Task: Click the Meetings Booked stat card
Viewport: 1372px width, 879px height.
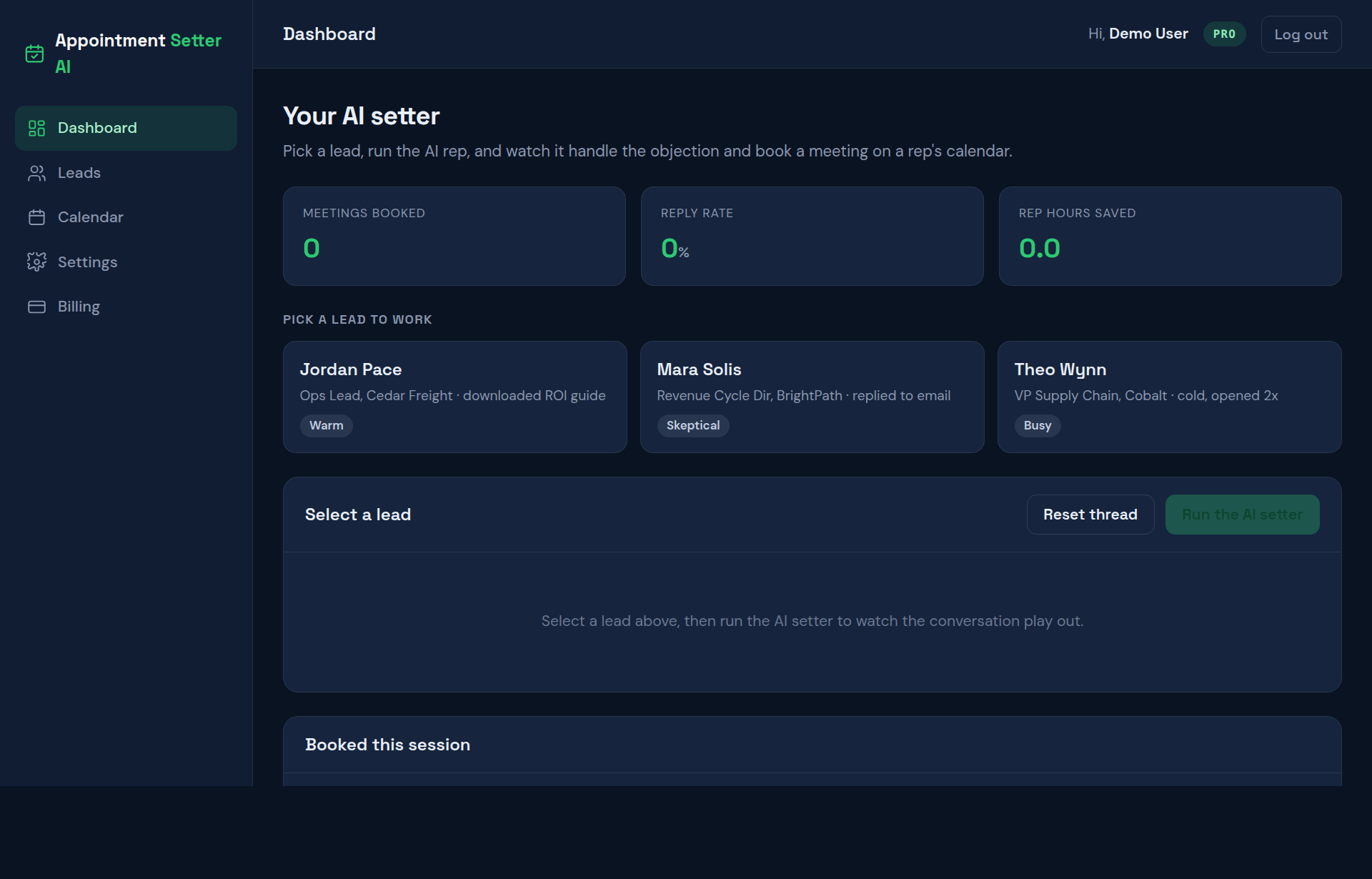Action: (x=454, y=237)
